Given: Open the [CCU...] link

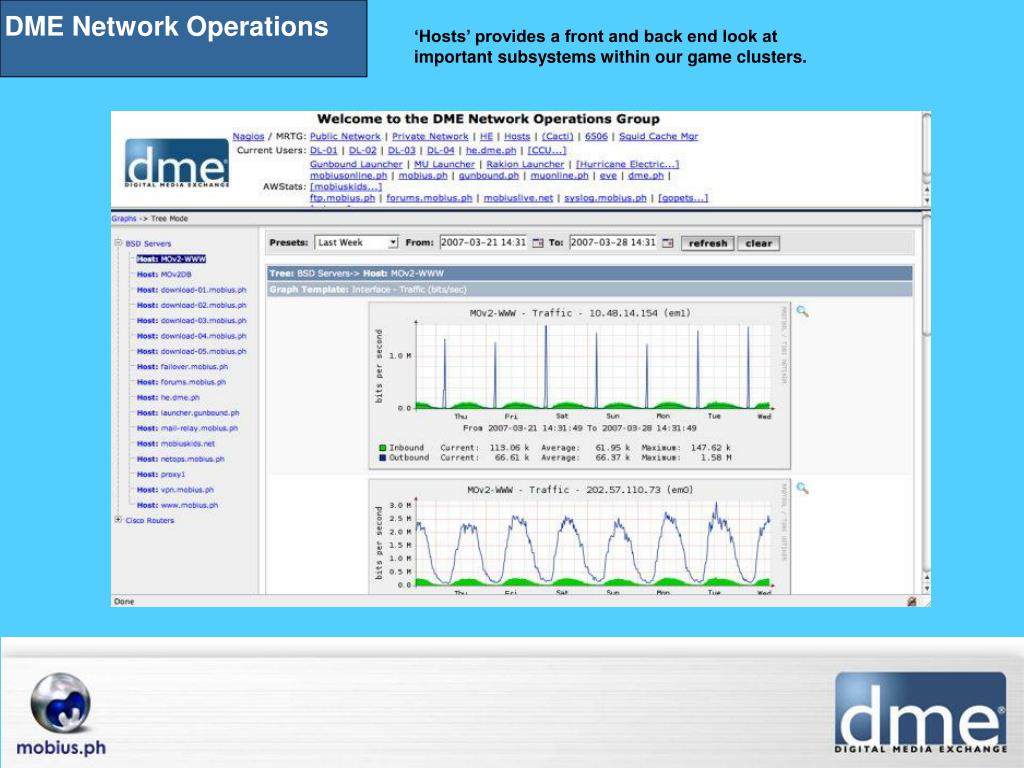Looking at the screenshot, I should point(547,150).
